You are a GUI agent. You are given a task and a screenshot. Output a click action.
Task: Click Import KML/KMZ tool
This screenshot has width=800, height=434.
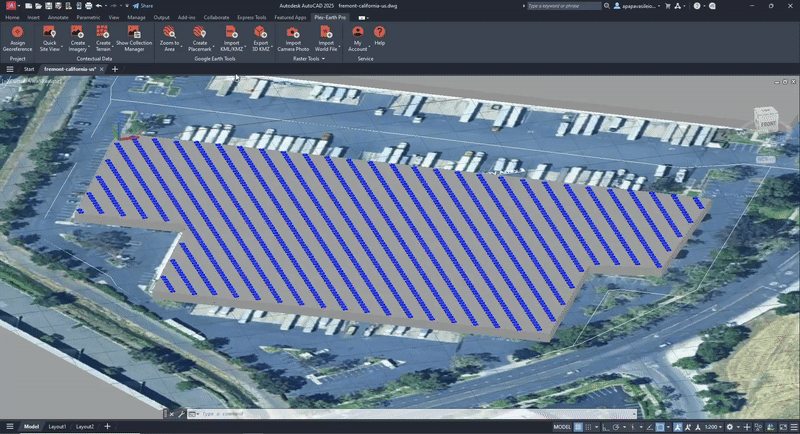click(231, 38)
